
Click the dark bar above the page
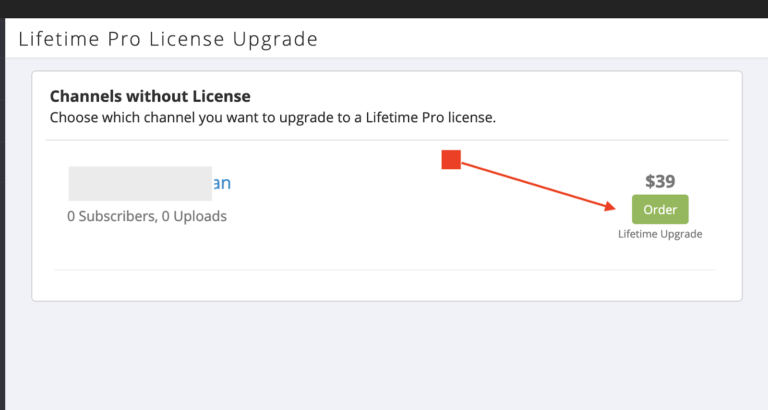coord(384,9)
